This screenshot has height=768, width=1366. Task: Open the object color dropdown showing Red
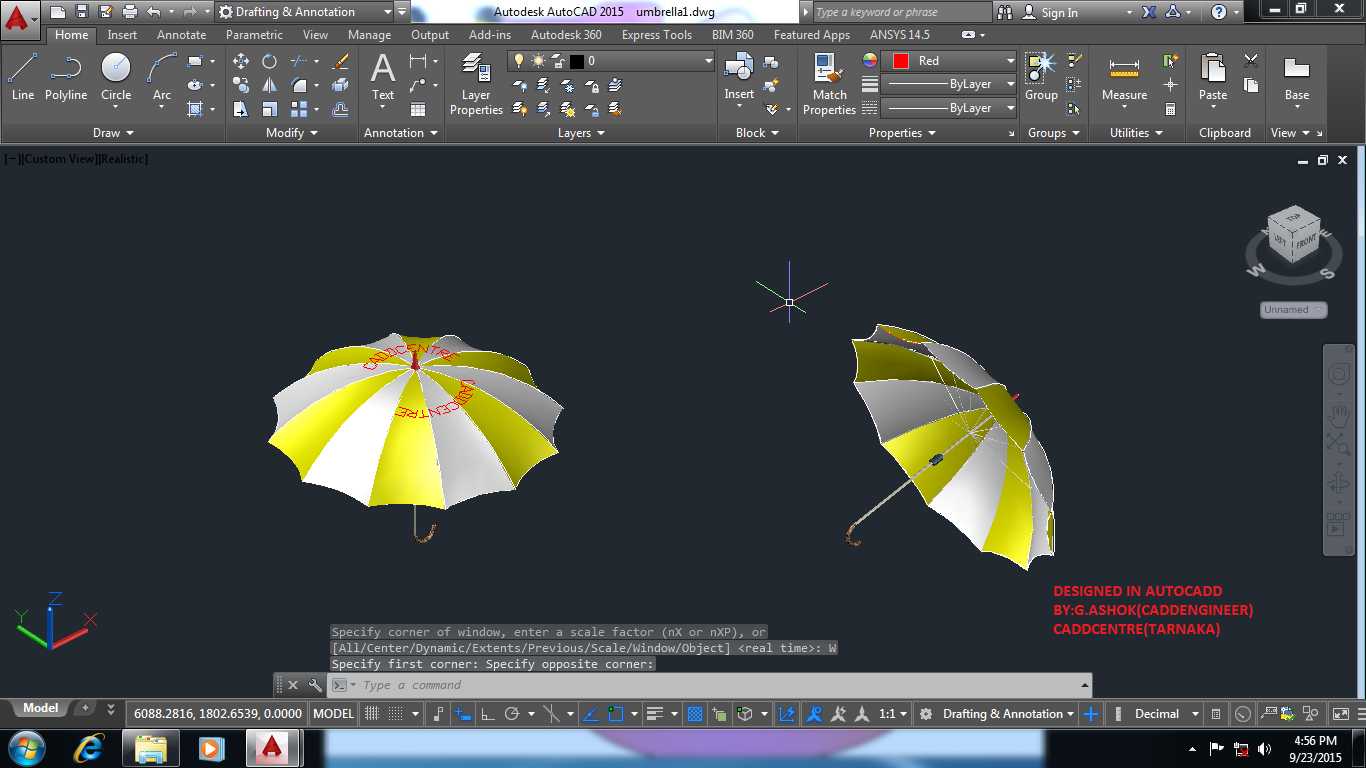(950, 61)
